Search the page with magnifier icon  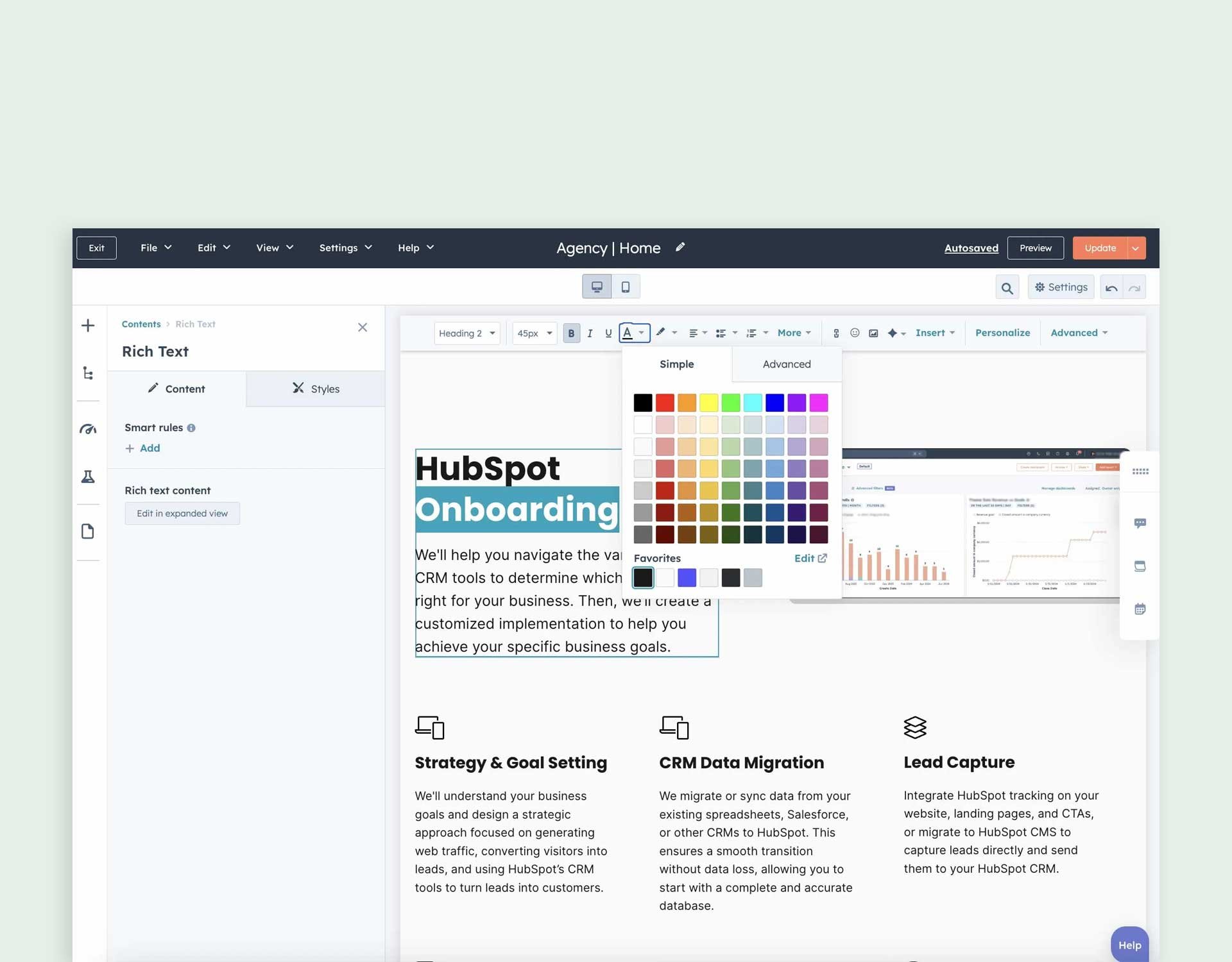click(x=1007, y=288)
